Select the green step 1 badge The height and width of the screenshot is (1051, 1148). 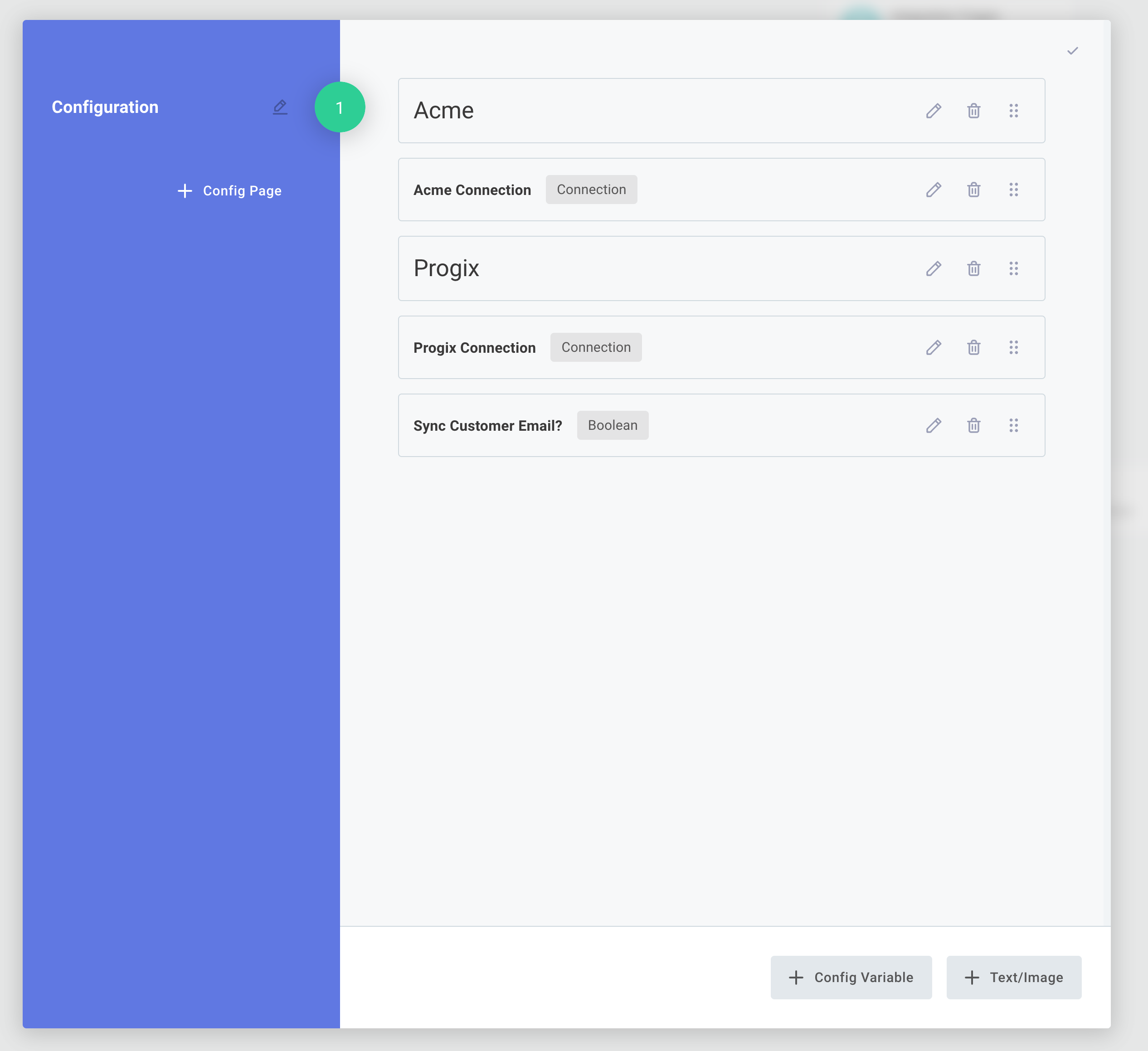(x=340, y=107)
